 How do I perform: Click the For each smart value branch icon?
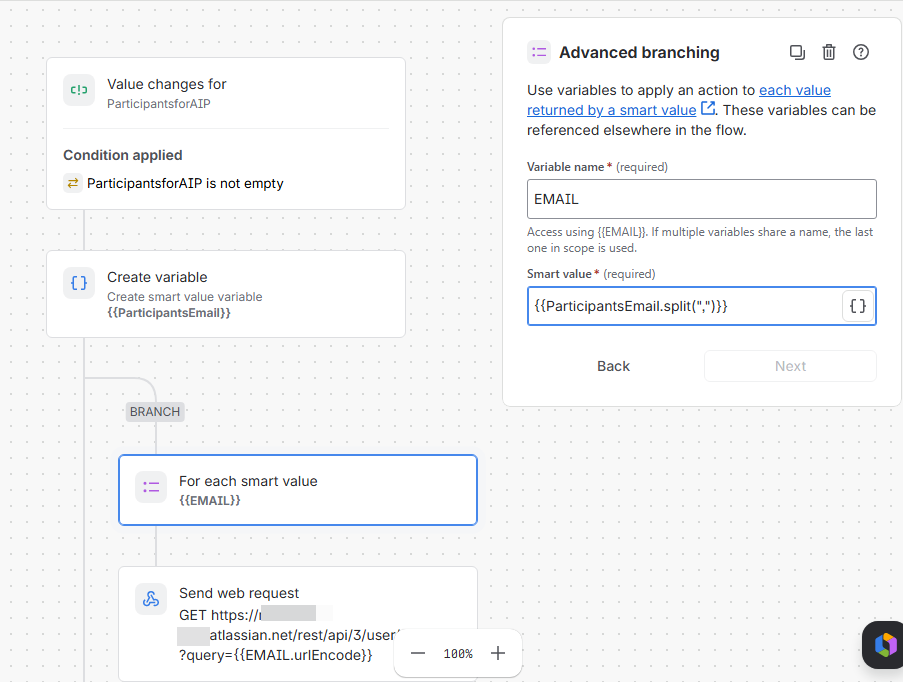pos(151,487)
